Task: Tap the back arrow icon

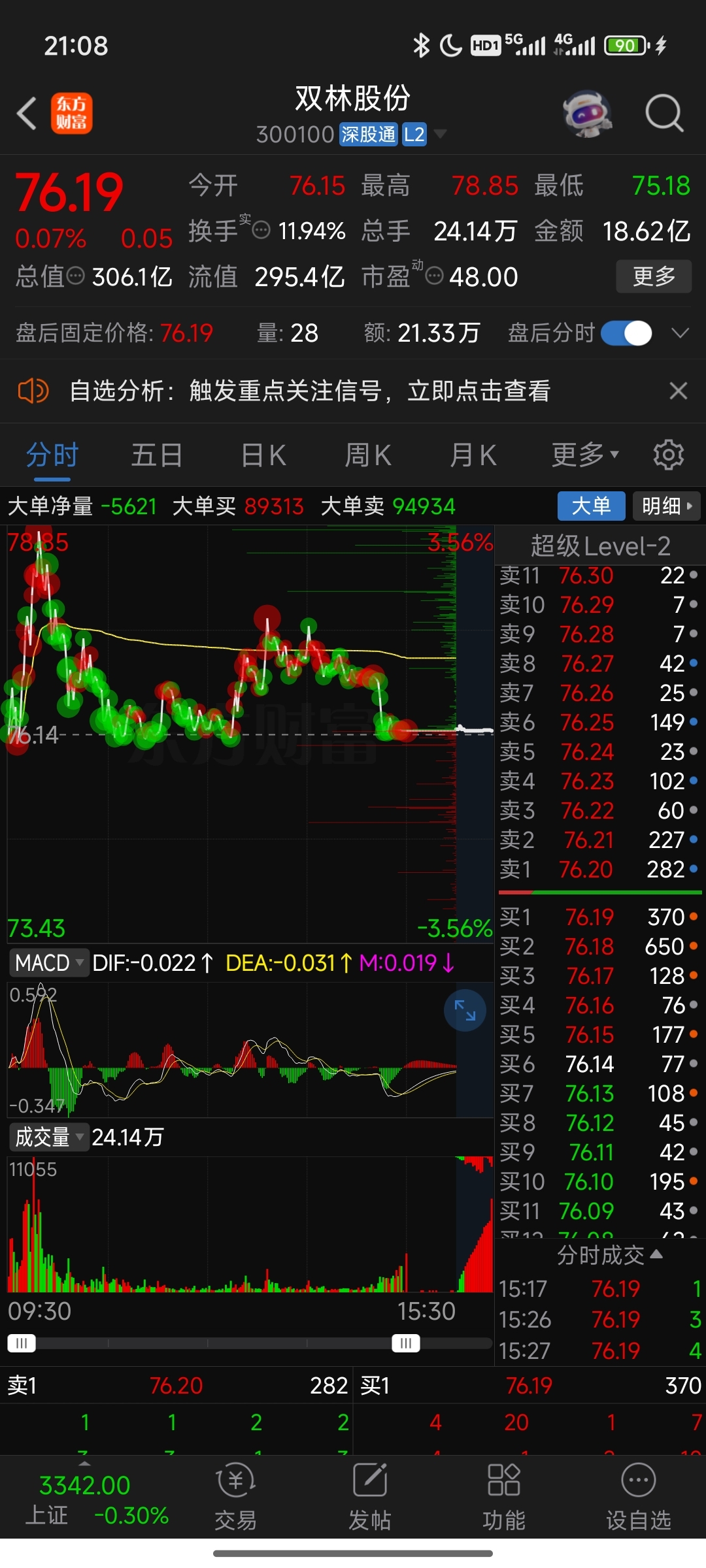Action: (x=27, y=114)
